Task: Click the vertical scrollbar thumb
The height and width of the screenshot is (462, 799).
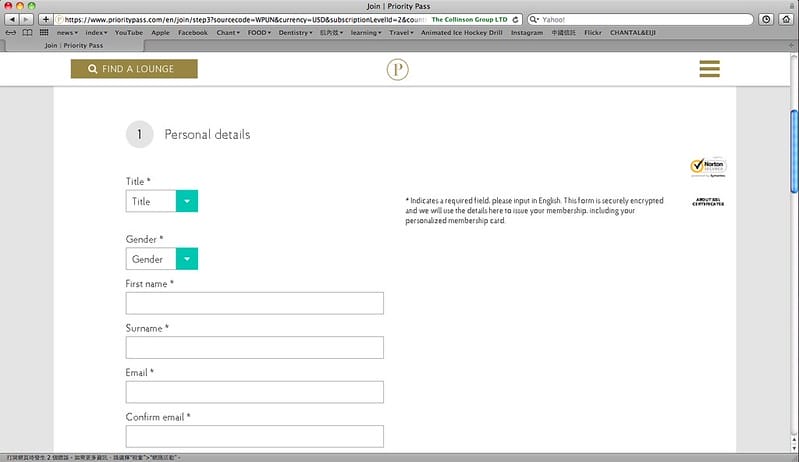Action: (x=794, y=151)
